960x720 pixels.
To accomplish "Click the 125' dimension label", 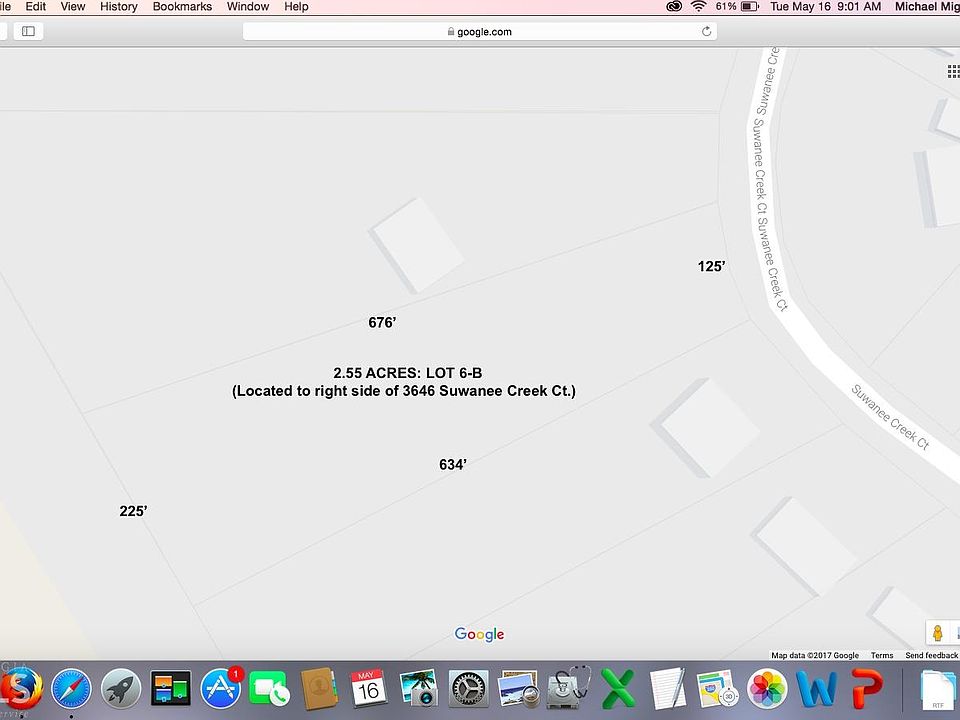I will point(711,266).
